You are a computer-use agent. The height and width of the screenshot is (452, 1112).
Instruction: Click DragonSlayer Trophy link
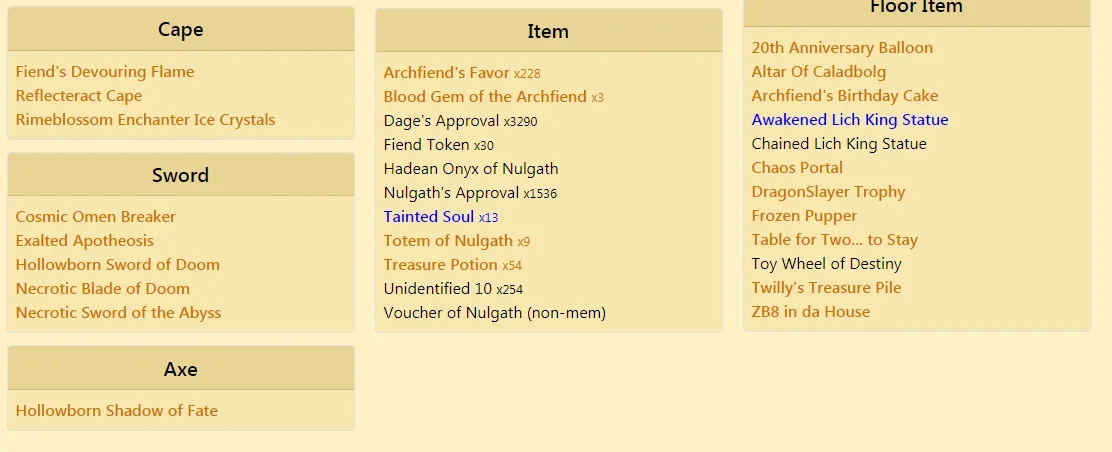828,192
